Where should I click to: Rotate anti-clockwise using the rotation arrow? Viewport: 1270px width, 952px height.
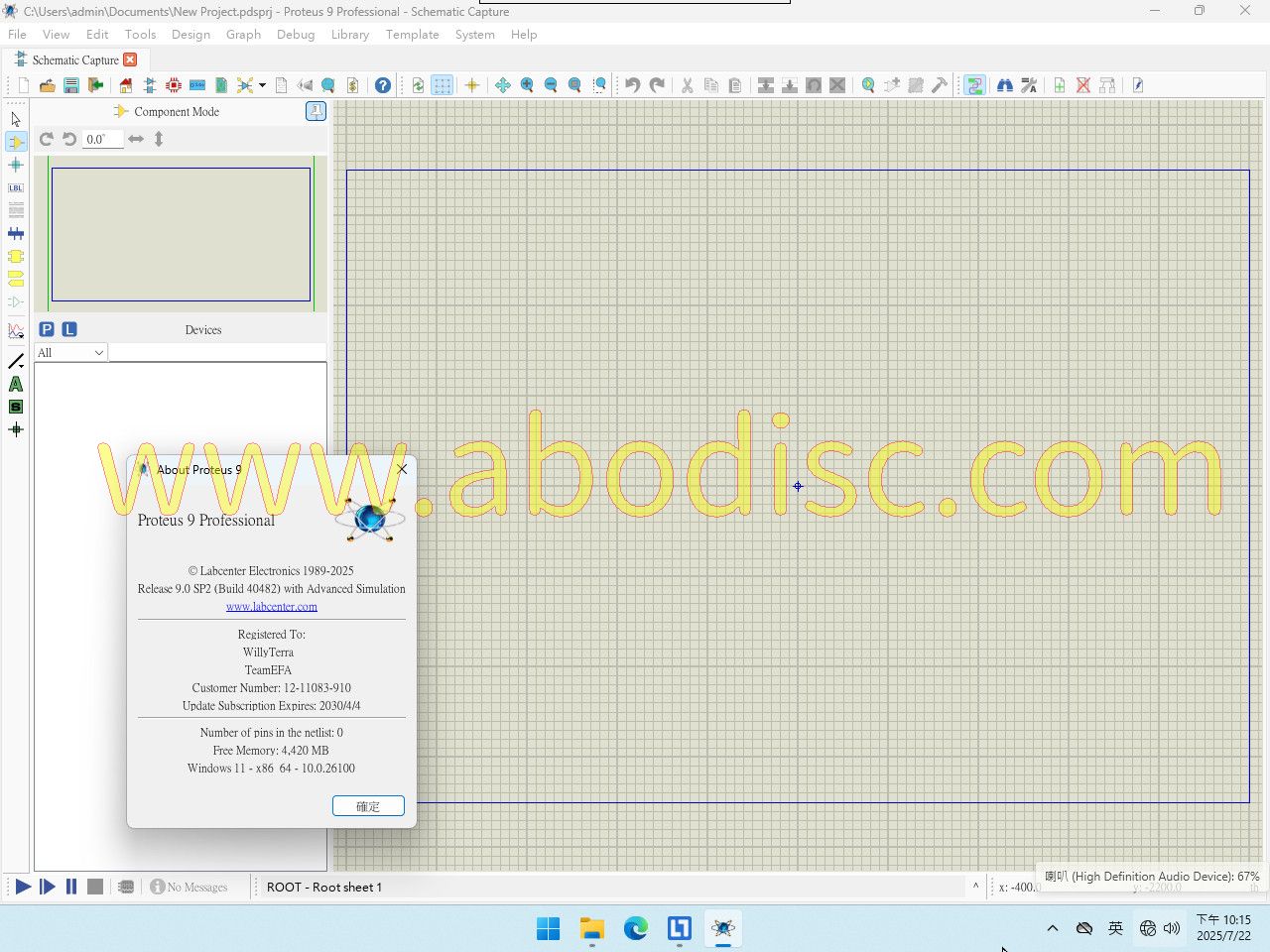point(69,139)
